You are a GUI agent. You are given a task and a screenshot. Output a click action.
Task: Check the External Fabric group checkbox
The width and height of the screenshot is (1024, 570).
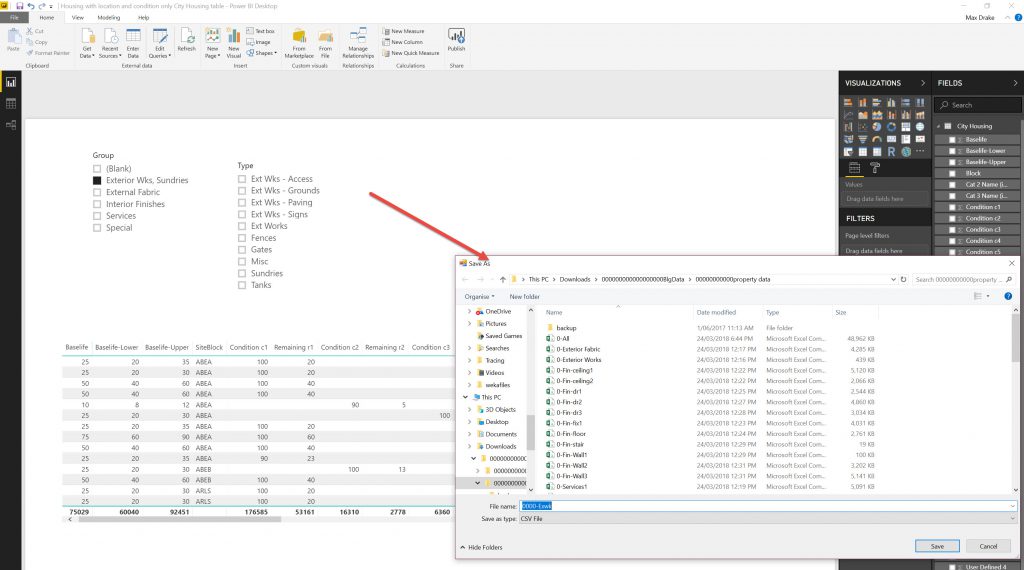tap(97, 192)
